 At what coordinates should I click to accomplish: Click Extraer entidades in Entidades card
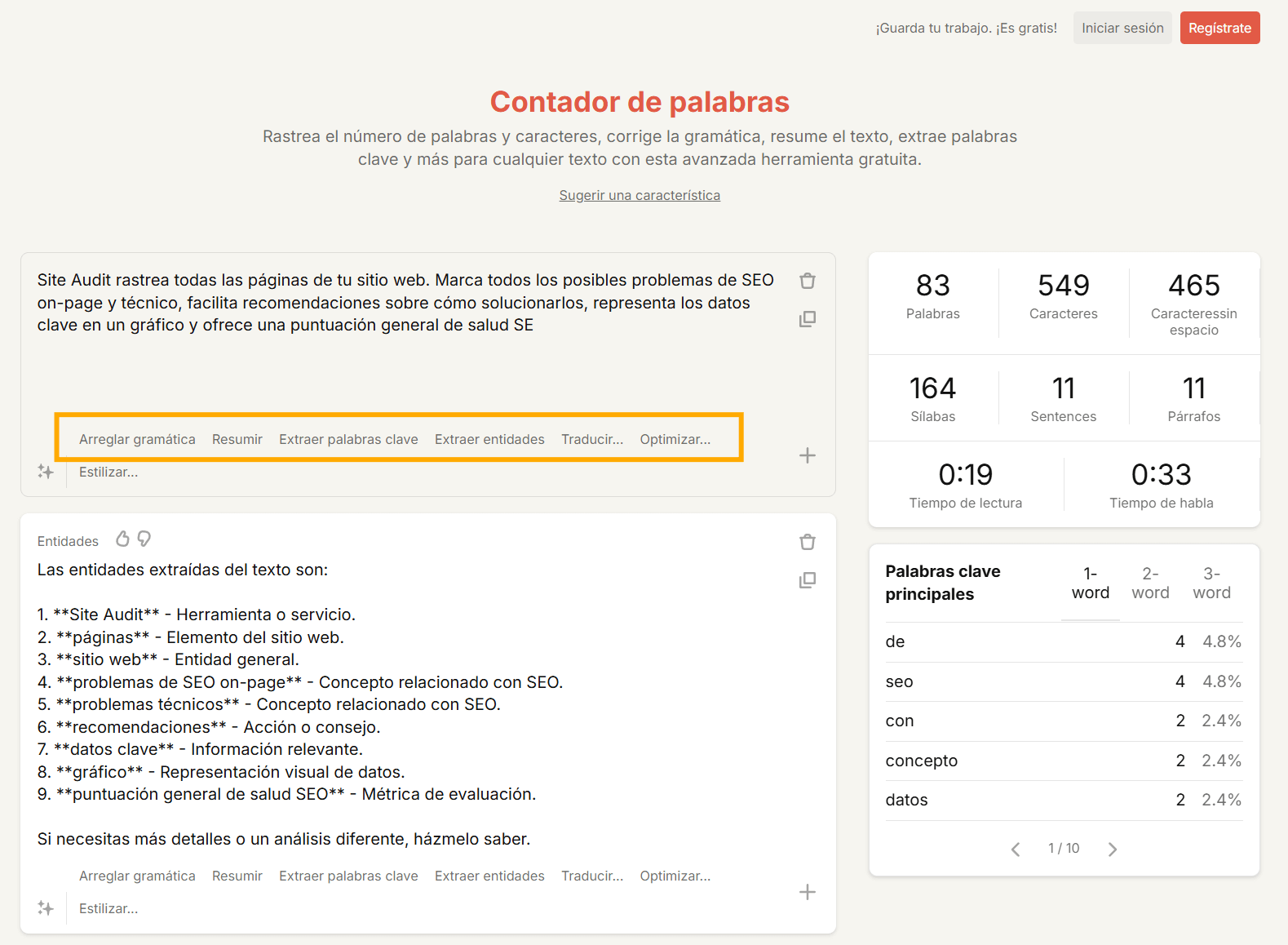489,876
